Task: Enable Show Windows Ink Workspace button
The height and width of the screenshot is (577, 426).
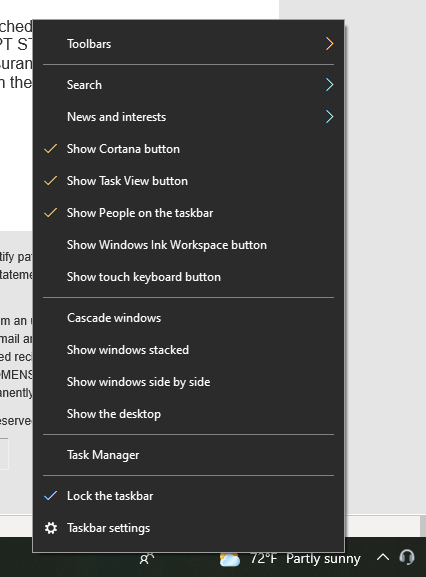Action: point(188,245)
